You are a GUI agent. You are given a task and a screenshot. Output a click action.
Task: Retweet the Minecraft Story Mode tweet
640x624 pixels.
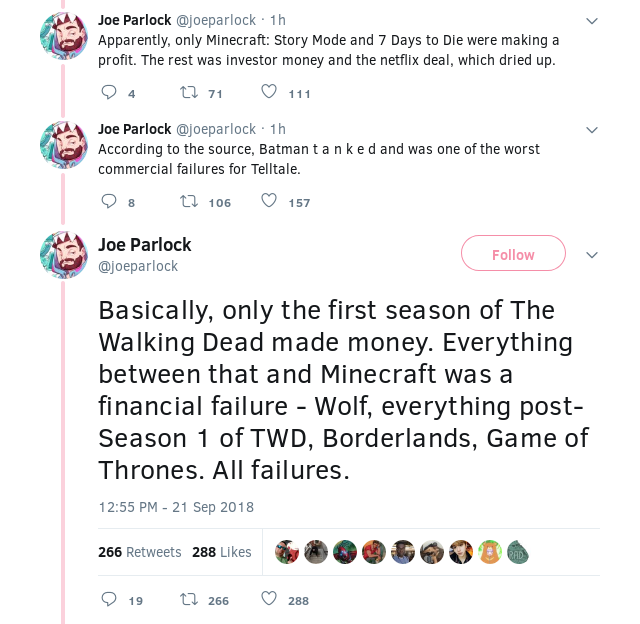coord(188,93)
